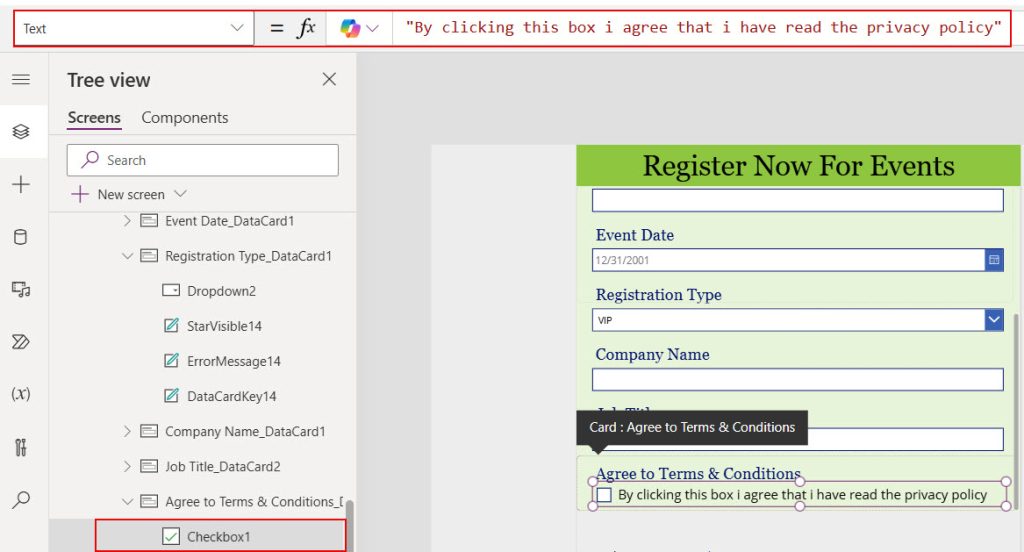Open the hamburger menu in left rail
This screenshot has height=552, width=1024.
click(x=21, y=80)
